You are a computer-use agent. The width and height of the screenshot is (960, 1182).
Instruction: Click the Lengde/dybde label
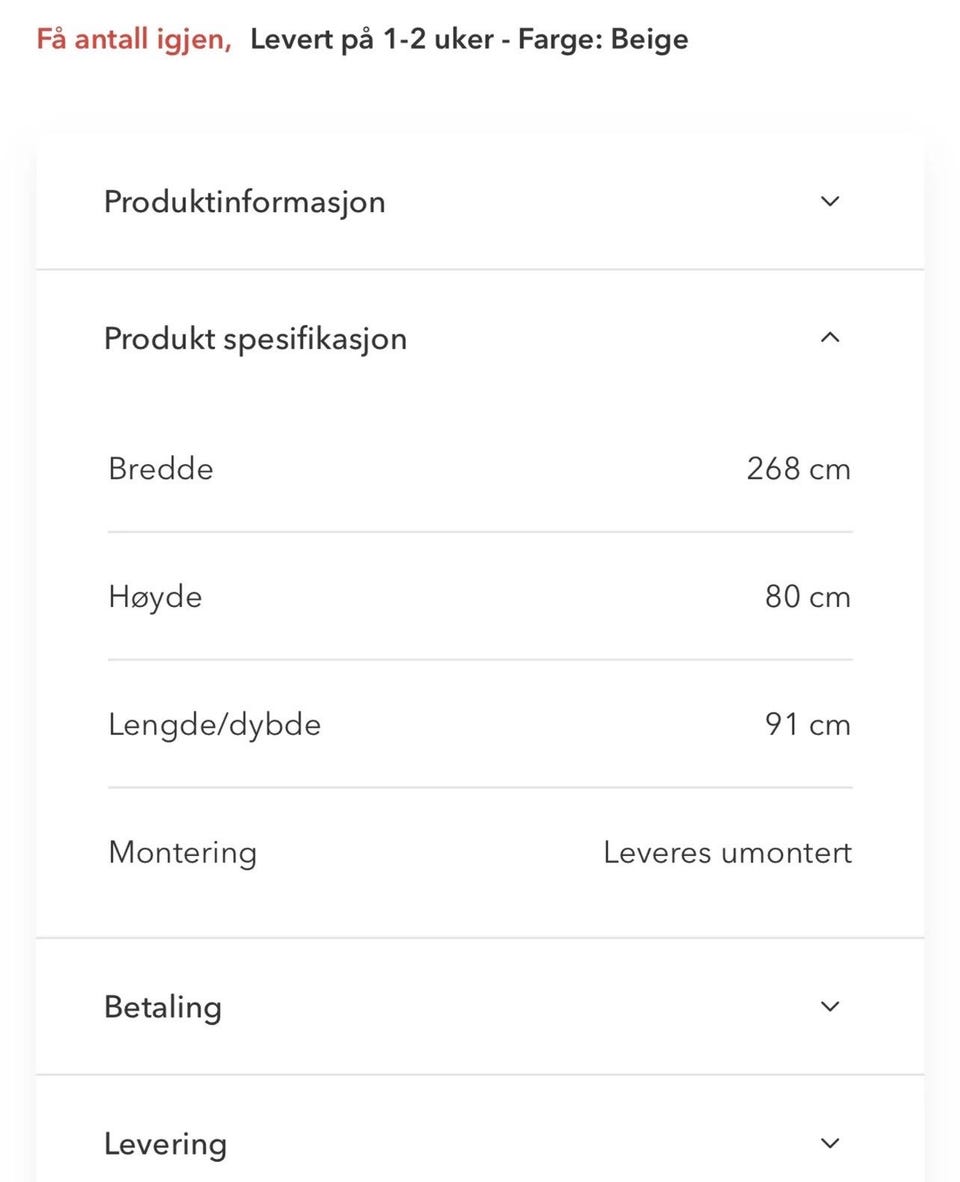pos(214,724)
